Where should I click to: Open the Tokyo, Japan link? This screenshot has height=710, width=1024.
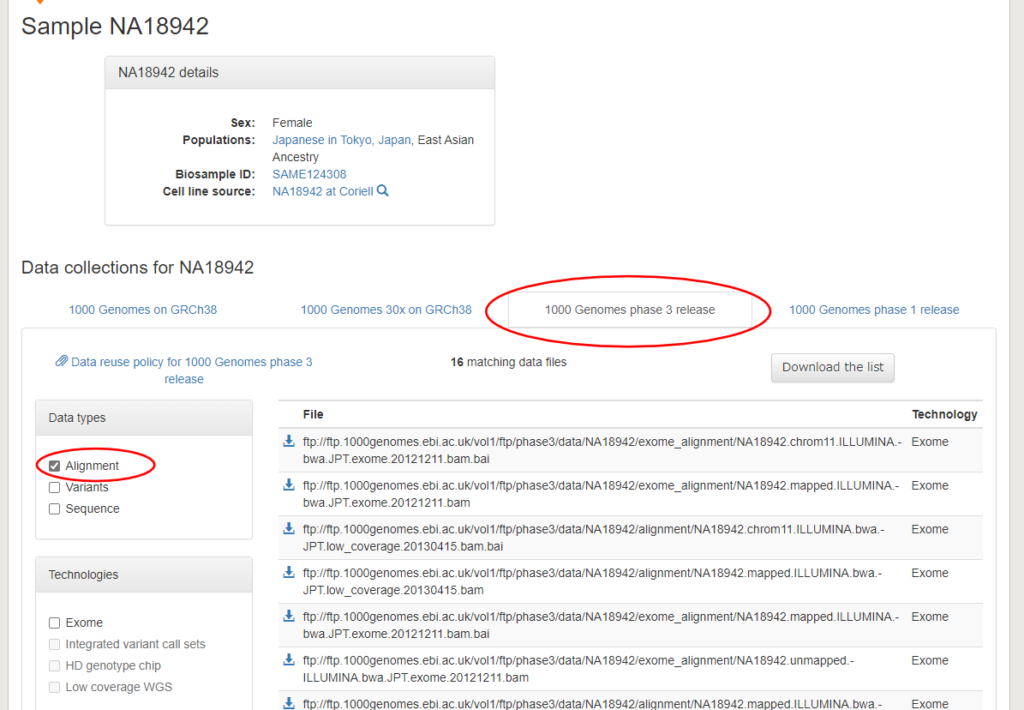375,140
